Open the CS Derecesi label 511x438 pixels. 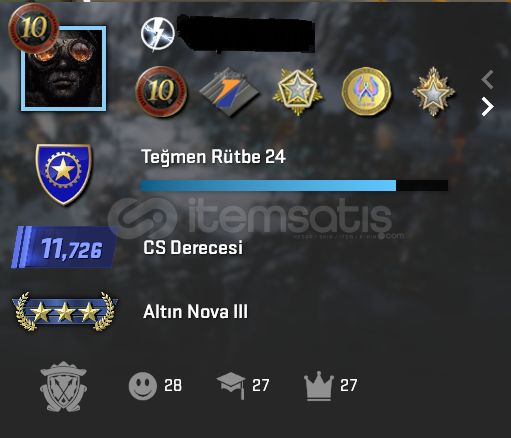(x=193, y=248)
